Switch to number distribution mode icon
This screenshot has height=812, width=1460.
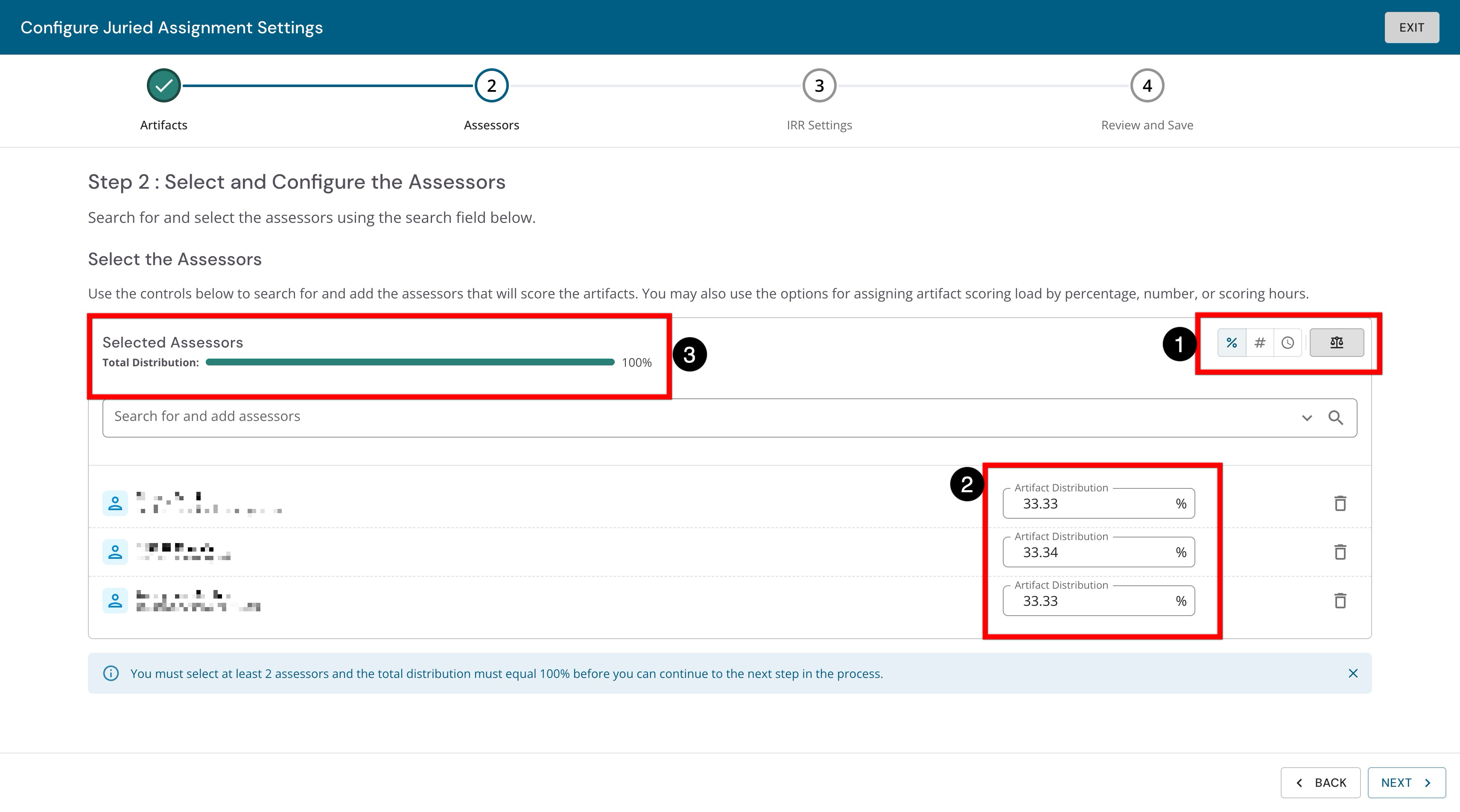click(1259, 343)
